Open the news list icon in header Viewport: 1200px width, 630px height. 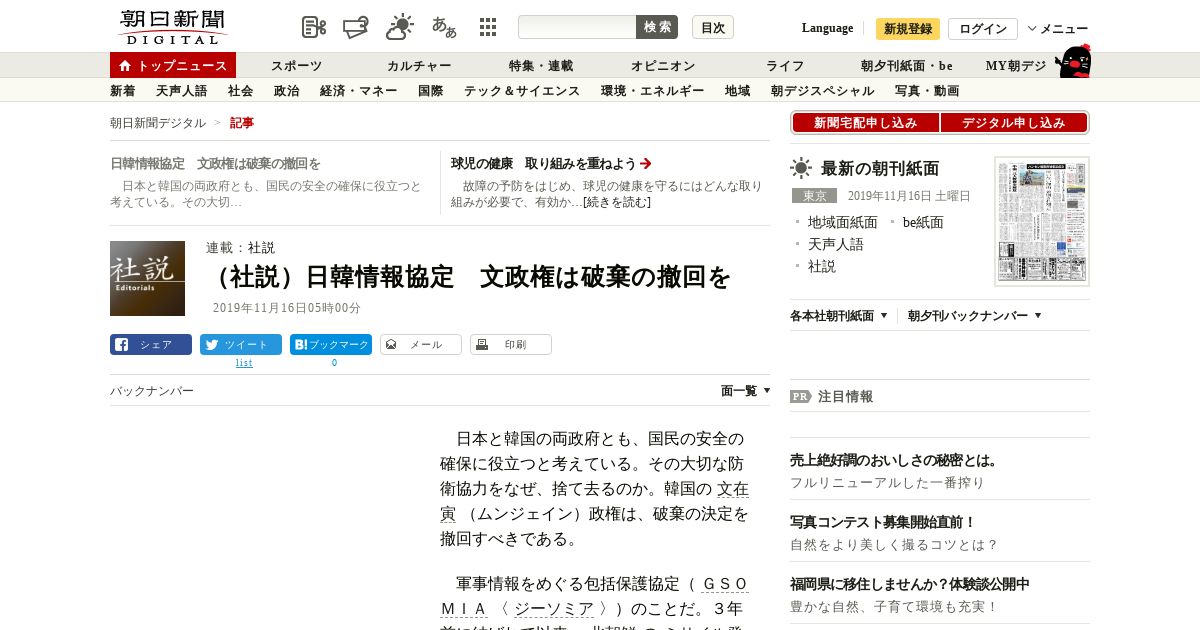pos(314,27)
